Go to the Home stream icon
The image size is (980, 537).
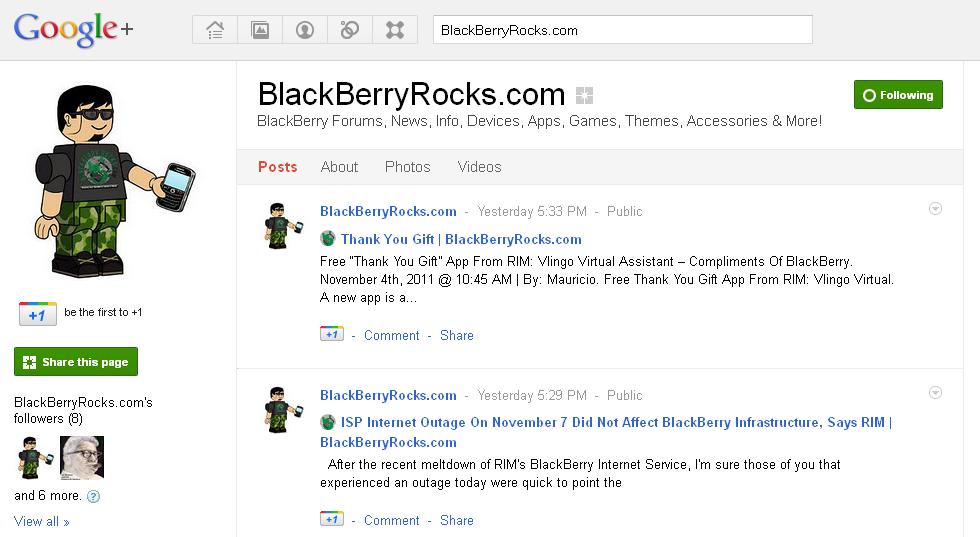(x=215, y=29)
